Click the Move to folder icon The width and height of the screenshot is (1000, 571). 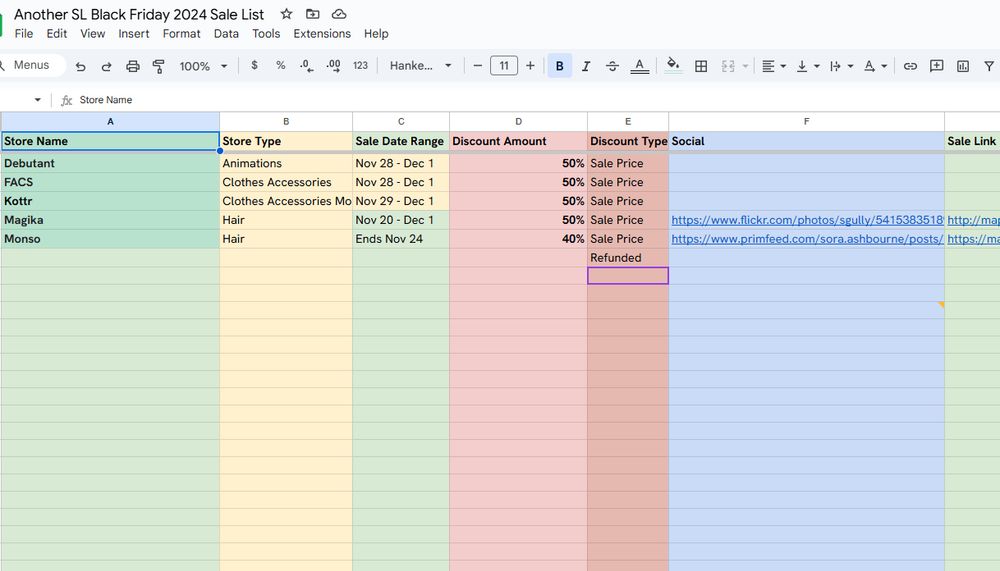[312, 13]
